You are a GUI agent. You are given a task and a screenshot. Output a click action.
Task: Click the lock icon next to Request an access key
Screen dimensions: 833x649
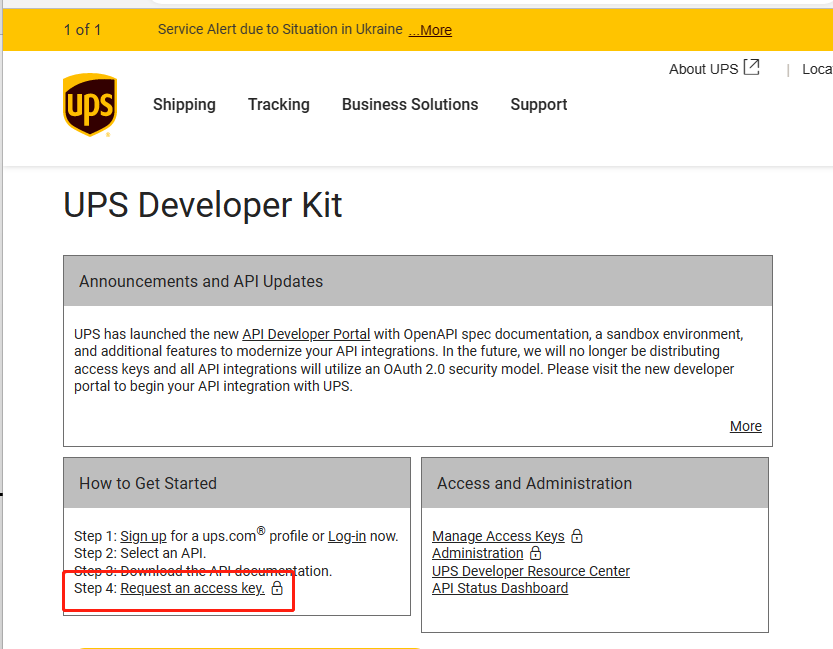coord(277,588)
